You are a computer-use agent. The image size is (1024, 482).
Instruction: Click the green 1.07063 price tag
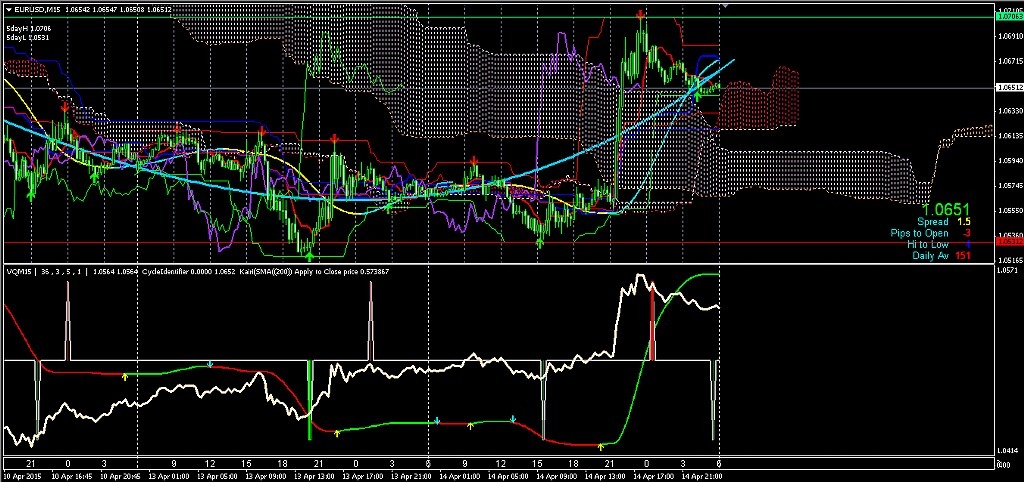pos(1008,17)
